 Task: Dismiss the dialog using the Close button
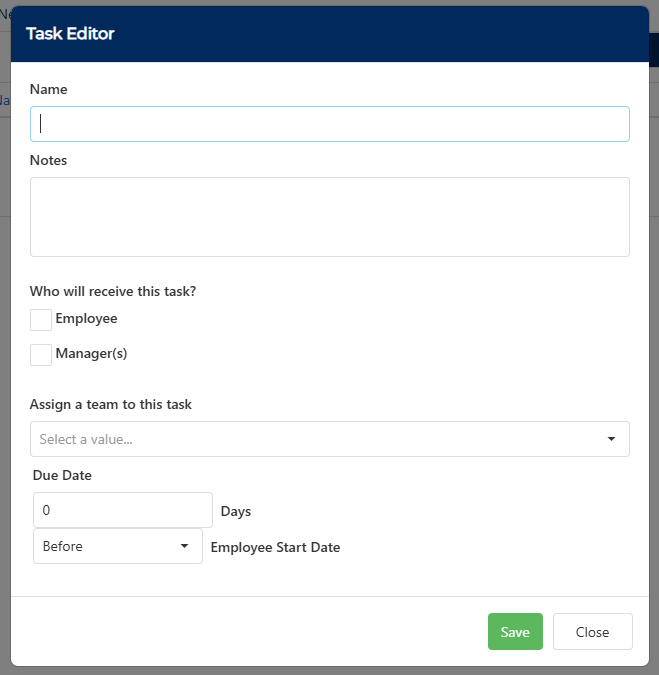pos(593,632)
